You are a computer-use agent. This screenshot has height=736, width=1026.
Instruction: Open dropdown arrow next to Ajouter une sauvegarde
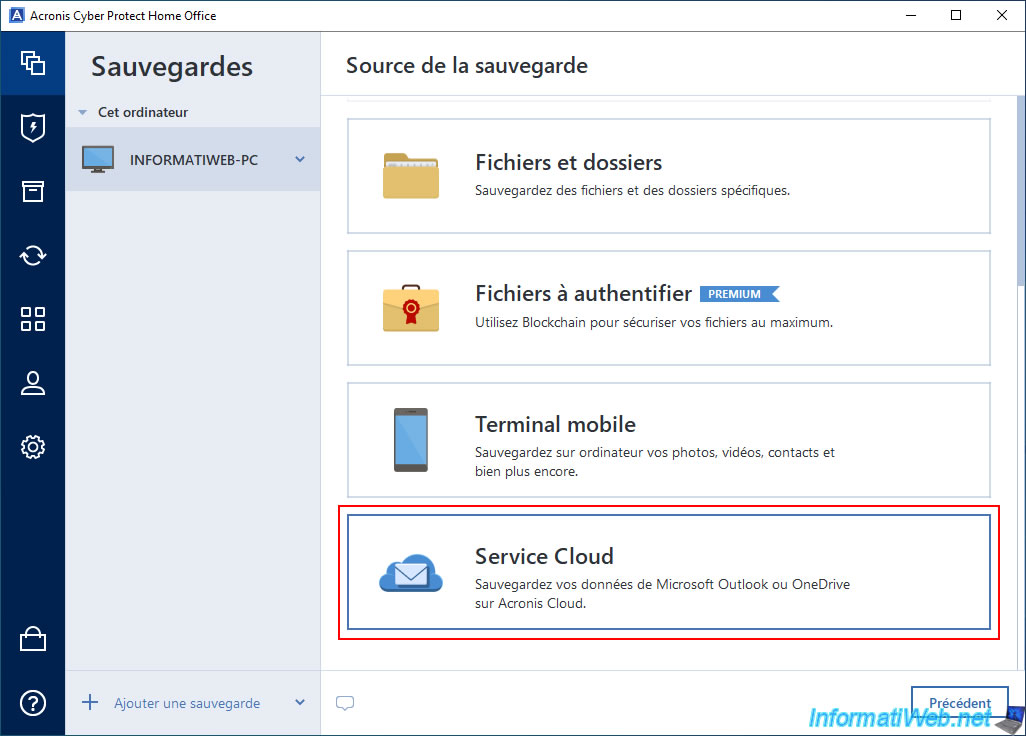(300, 703)
